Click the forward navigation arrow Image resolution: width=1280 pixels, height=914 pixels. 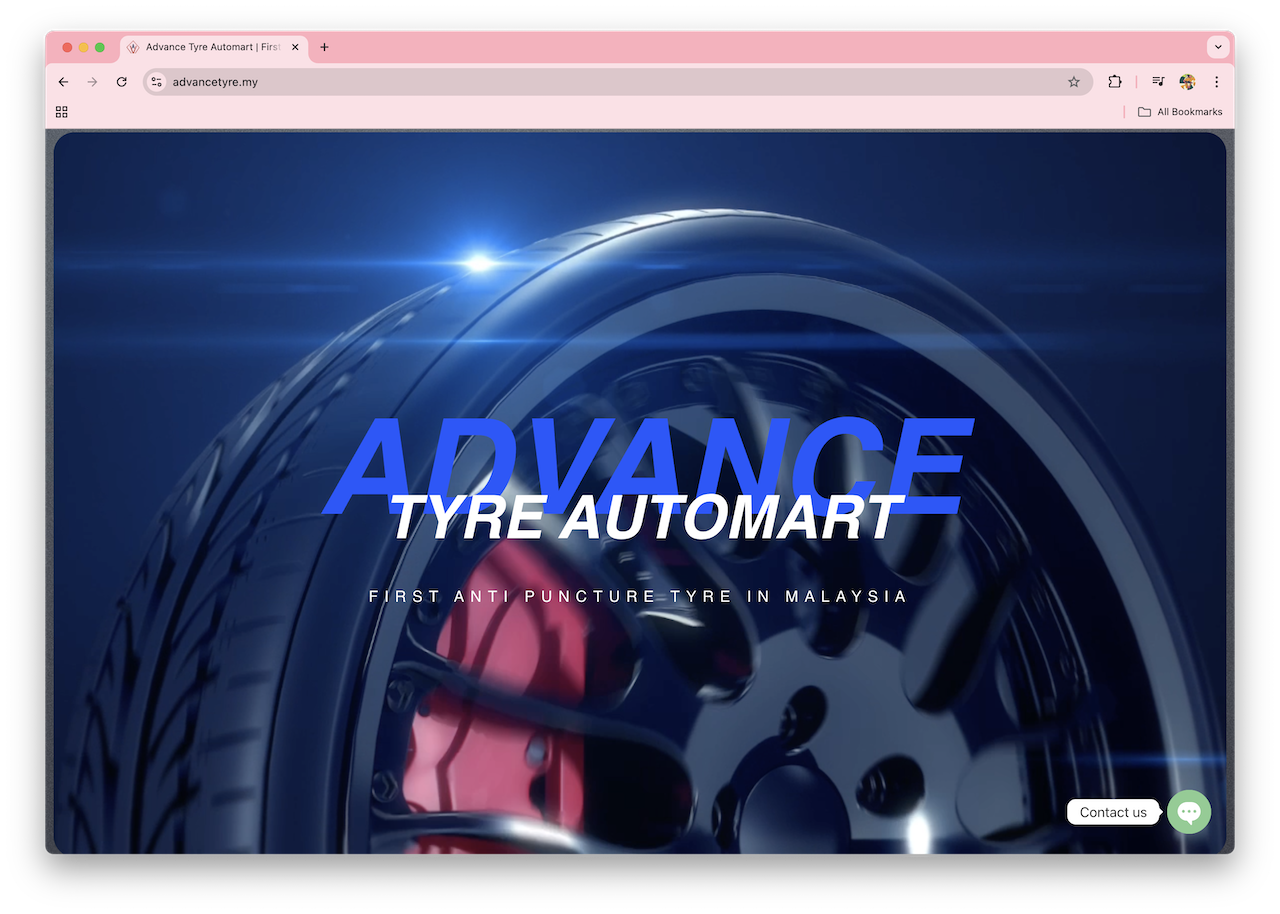pyautogui.click(x=92, y=82)
